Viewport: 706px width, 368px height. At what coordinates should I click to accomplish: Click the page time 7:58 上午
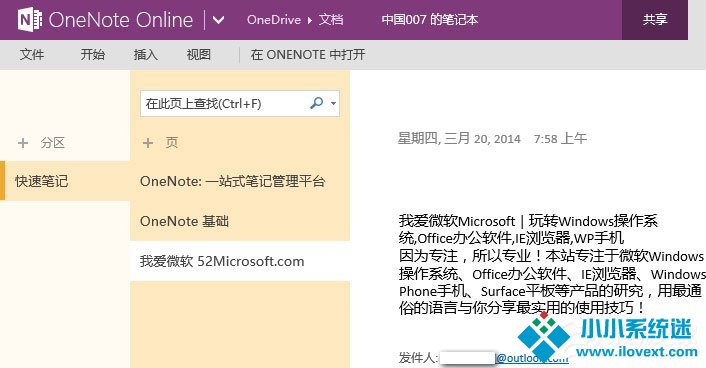(x=560, y=138)
